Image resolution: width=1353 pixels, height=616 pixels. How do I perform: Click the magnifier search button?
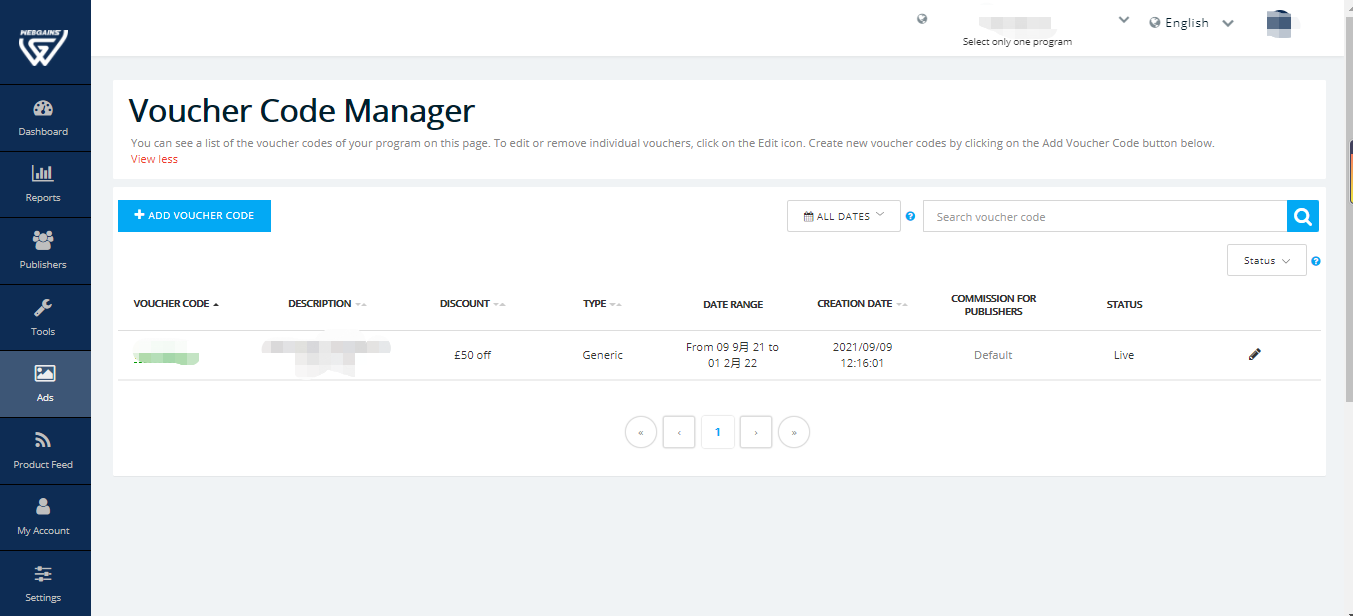(x=1303, y=216)
